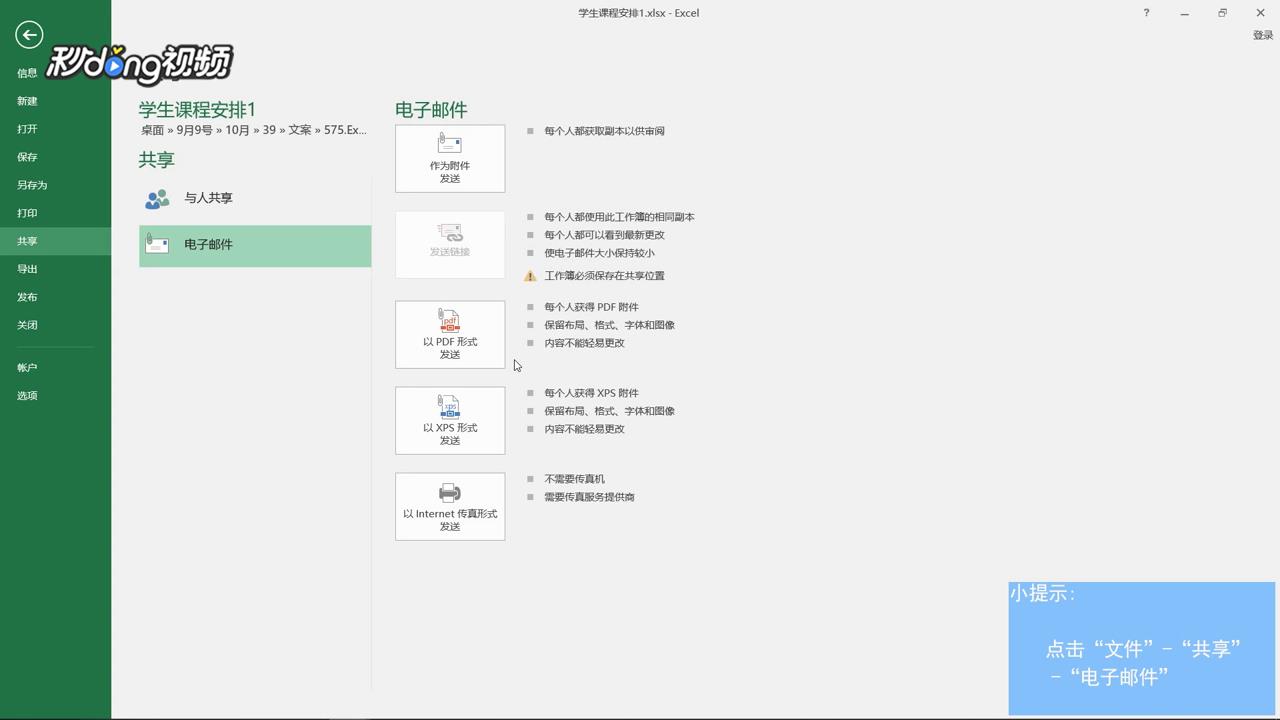1280x720 pixels.
Task: Click text 每个人都可以看到最新更改
Action: pos(604,235)
